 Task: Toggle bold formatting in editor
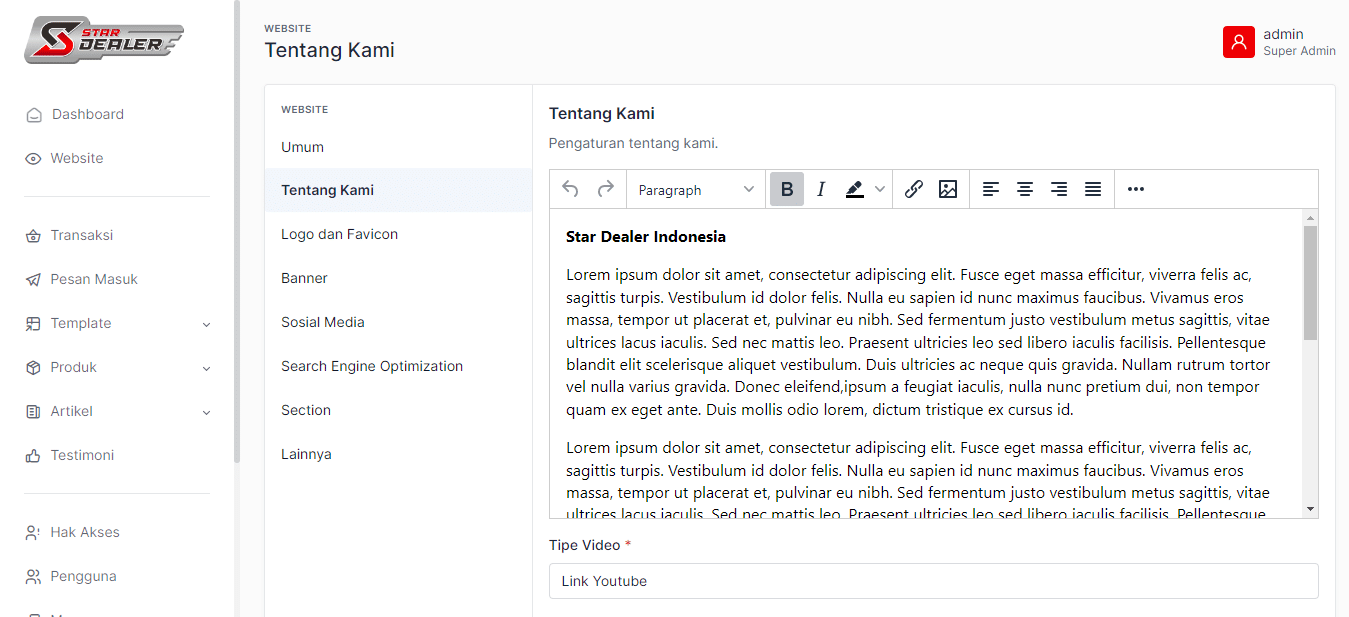click(787, 189)
